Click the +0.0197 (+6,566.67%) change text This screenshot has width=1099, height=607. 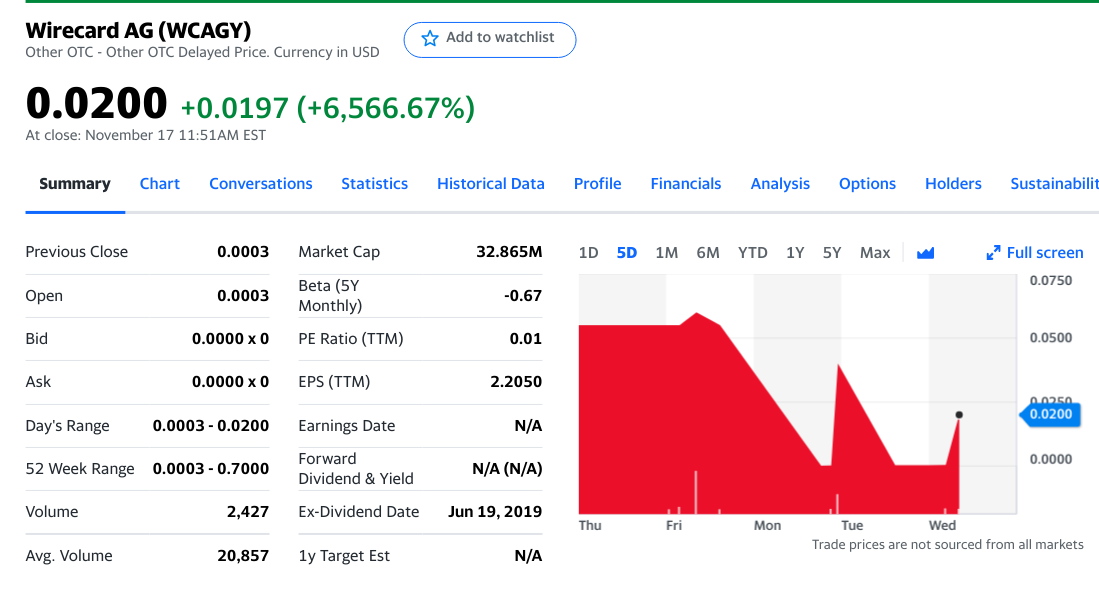(327, 108)
